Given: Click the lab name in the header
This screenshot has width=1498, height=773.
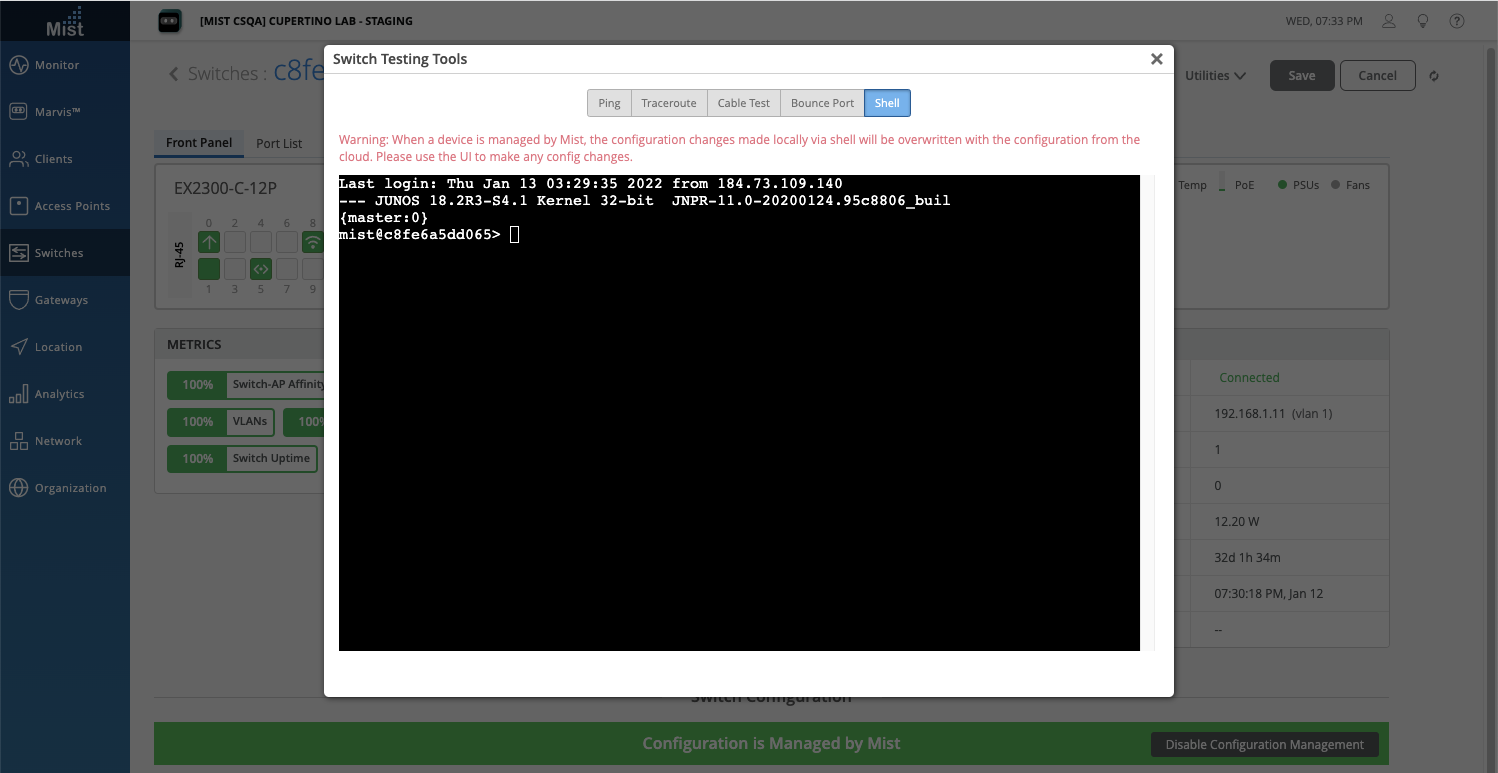Looking at the screenshot, I should click(306, 21).
